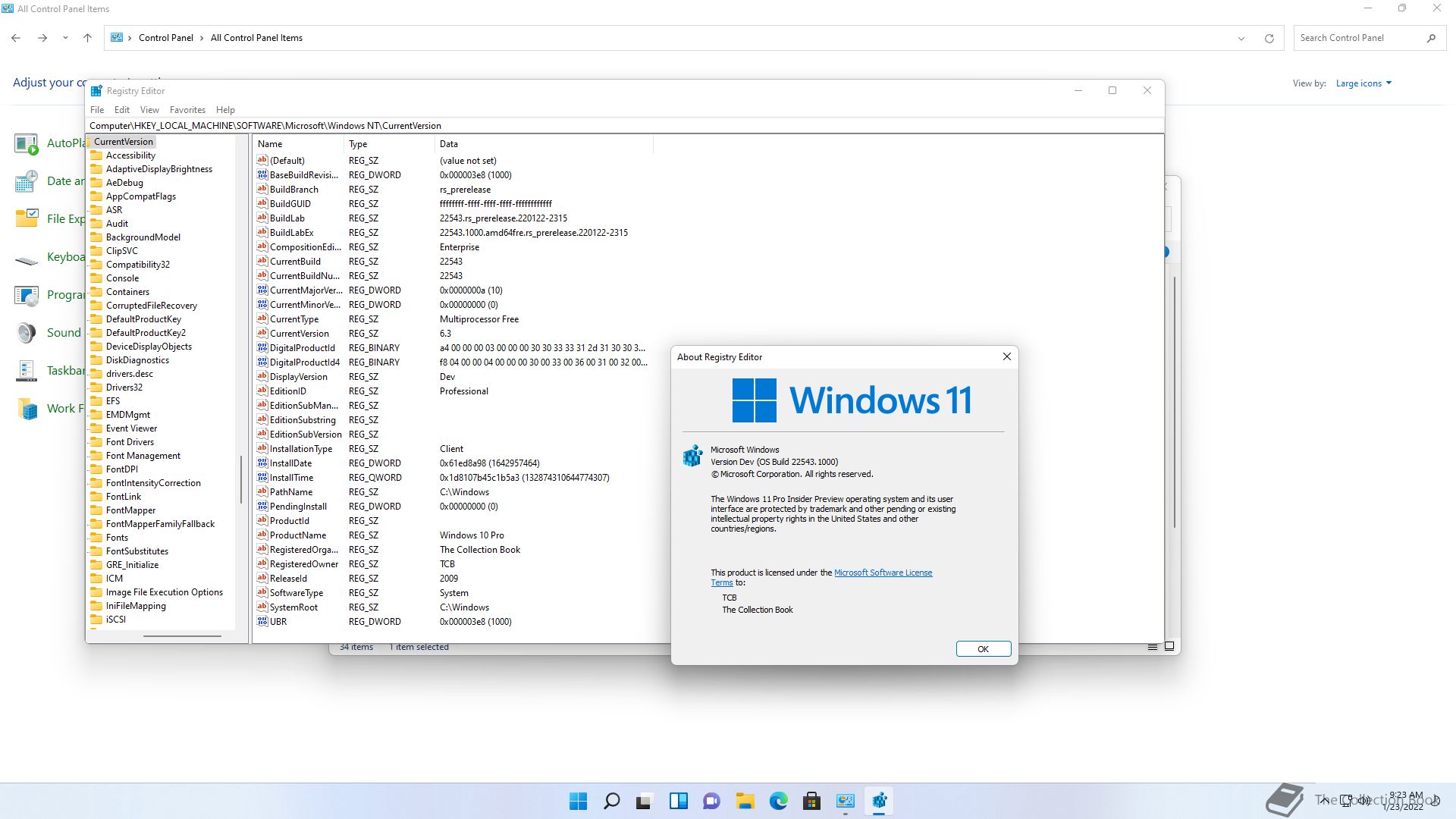Click the Name column header
The height and width of the screenshot is (819, 1456).
299,144
